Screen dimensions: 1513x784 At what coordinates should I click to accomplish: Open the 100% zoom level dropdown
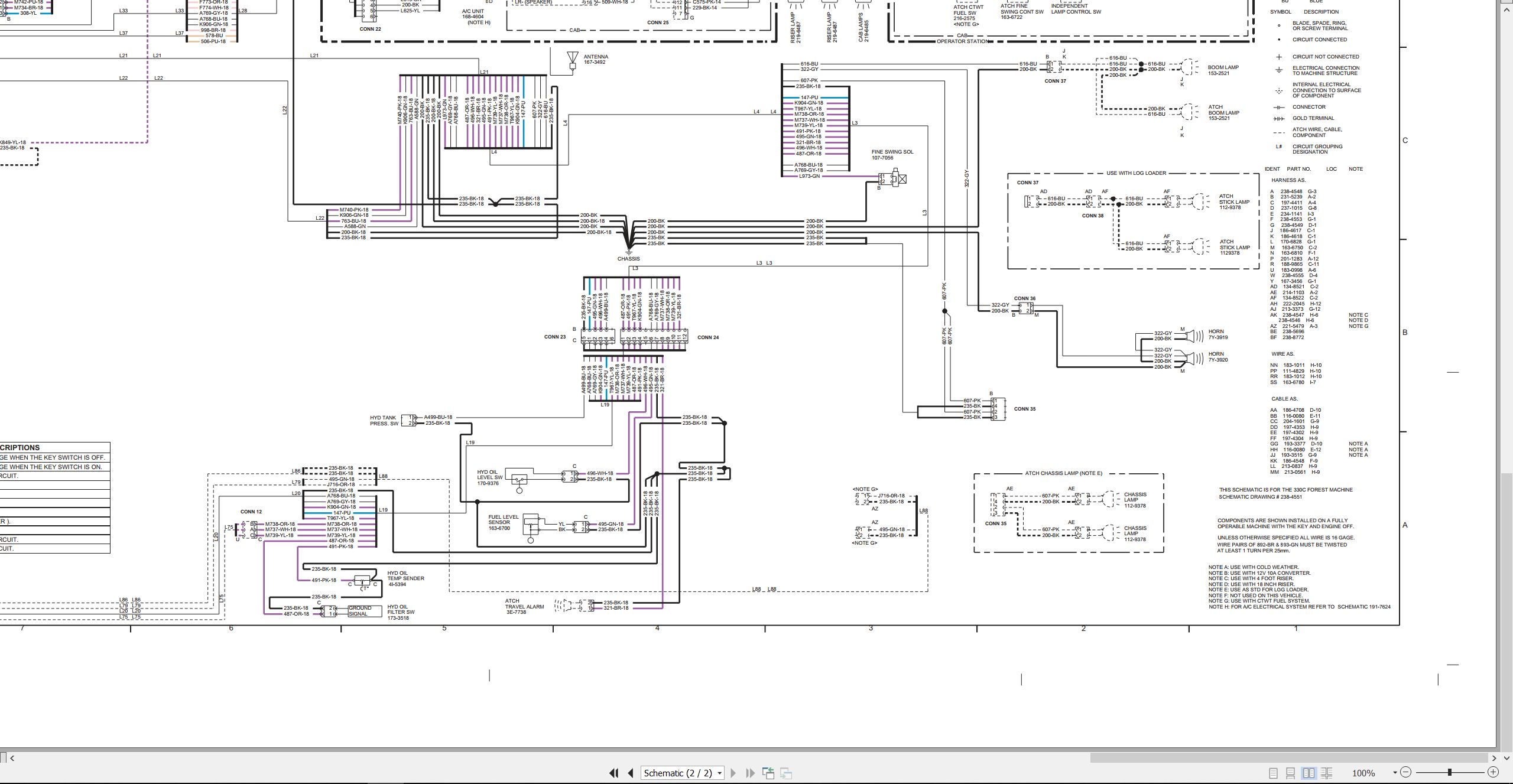(1395, 773)
